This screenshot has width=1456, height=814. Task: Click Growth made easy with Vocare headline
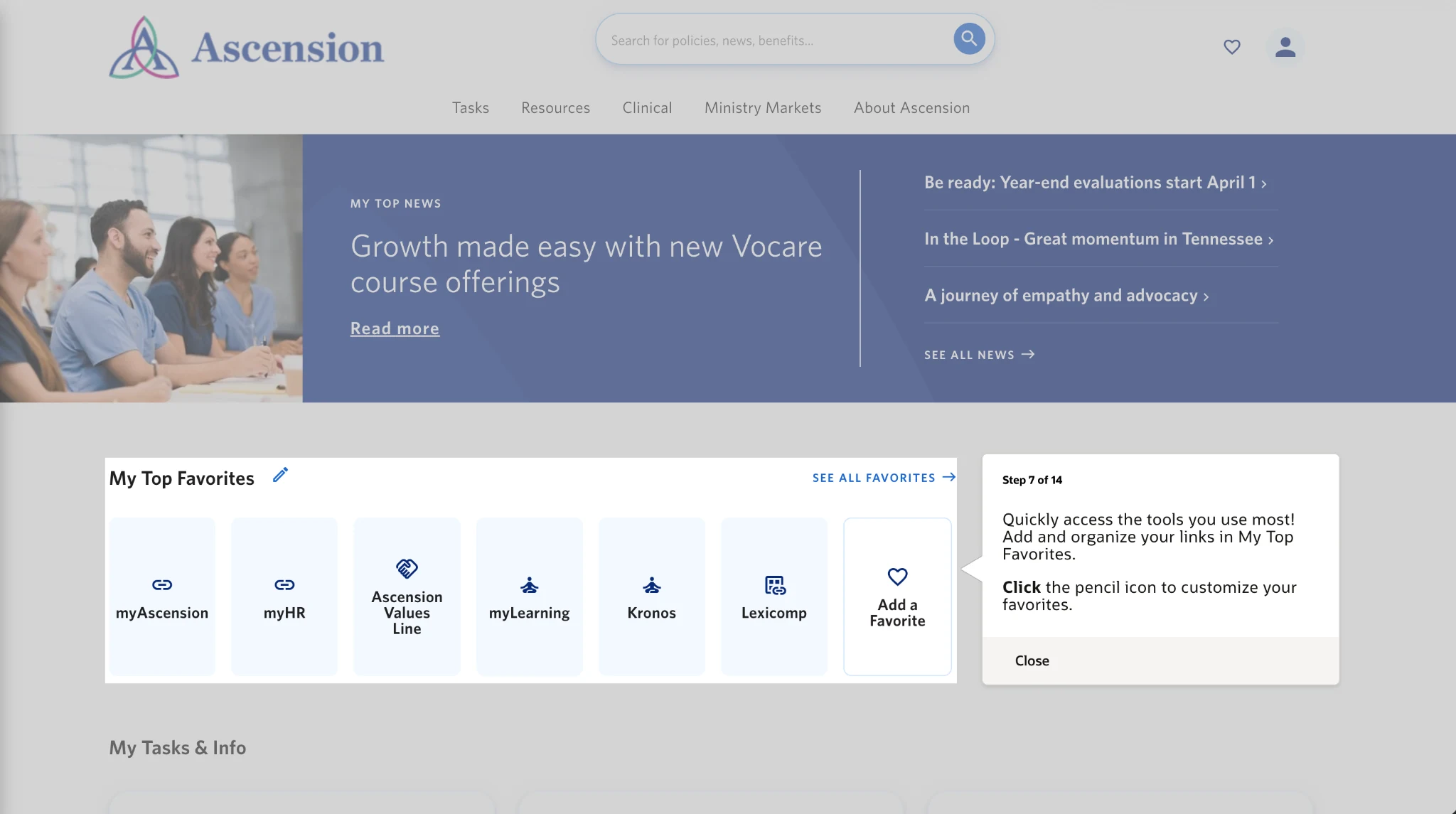click(587, 264)
